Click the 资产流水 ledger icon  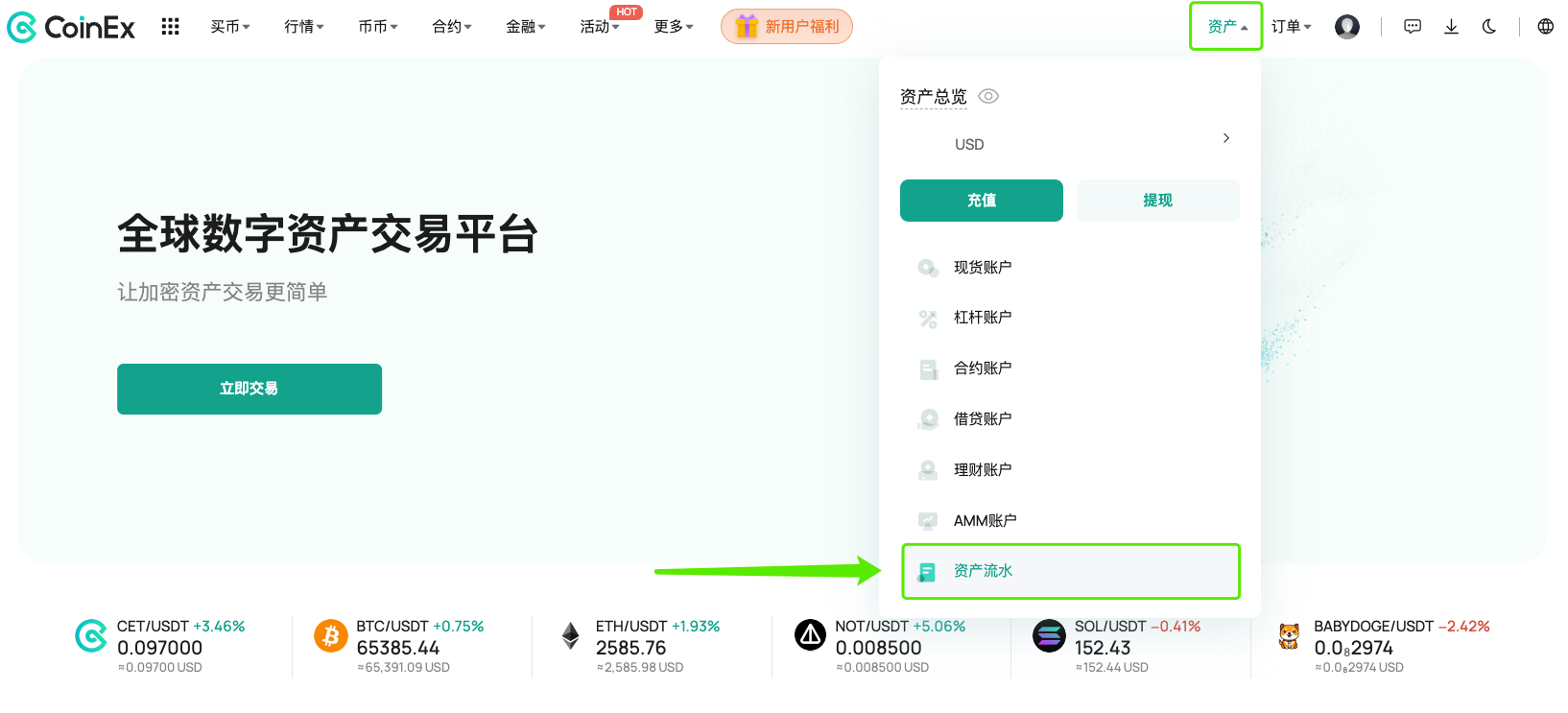click(927, 572)
